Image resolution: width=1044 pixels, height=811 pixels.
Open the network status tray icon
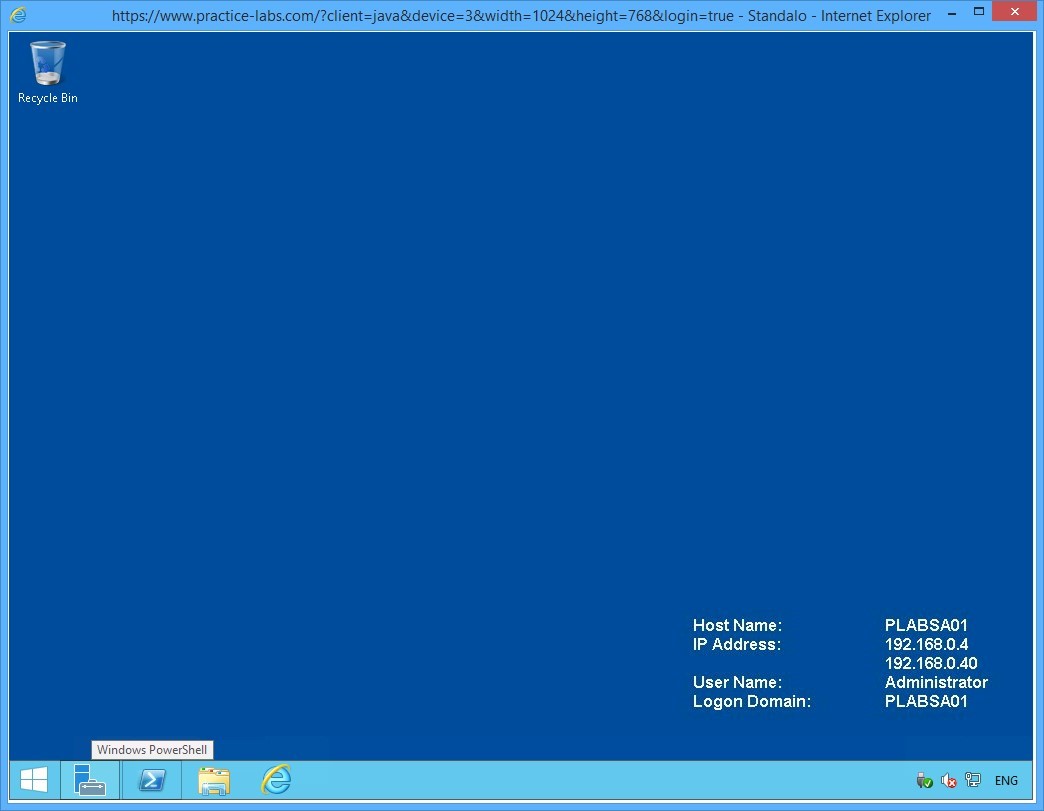coord(973,781)
